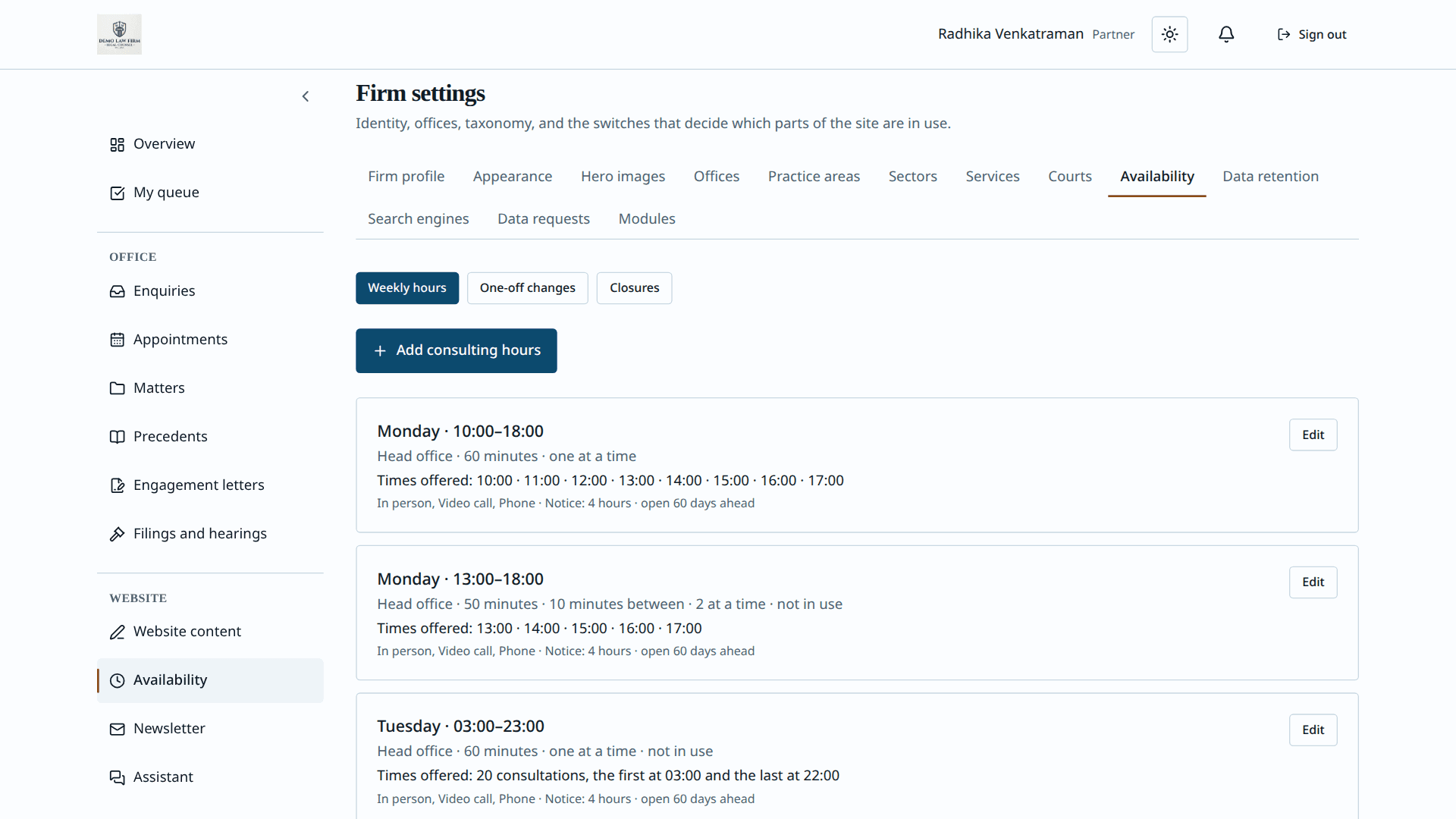Go to the Offices tab
This screenshot has width=1456, height=819.
[716, 176]
